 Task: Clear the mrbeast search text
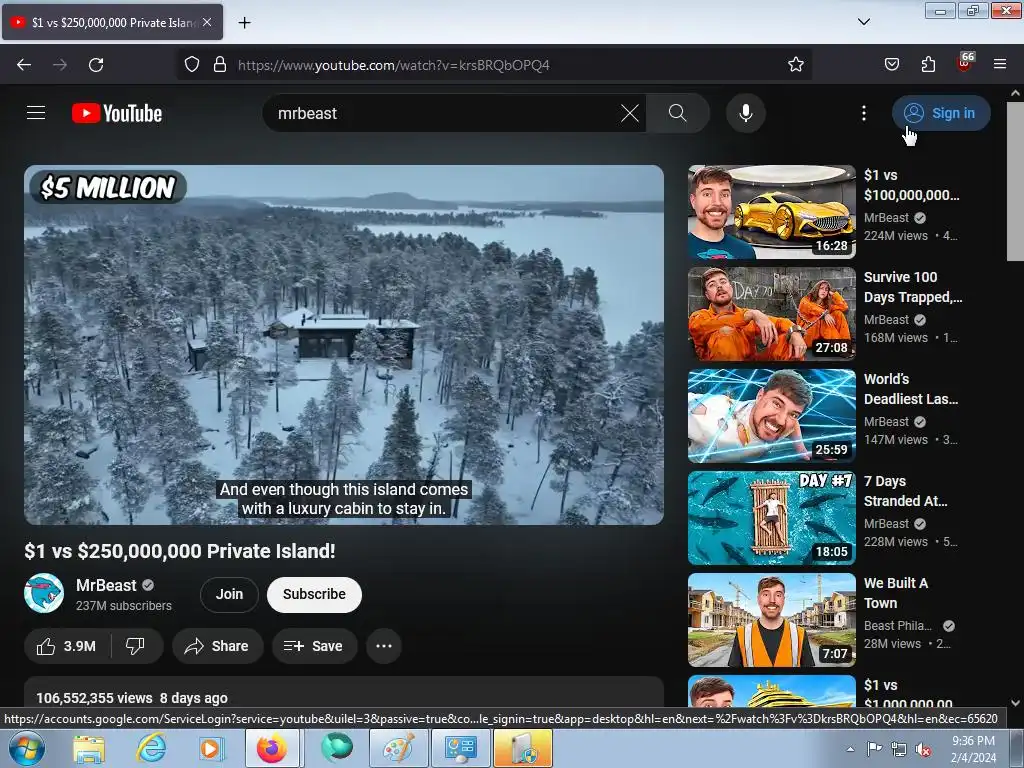point(630,113)
